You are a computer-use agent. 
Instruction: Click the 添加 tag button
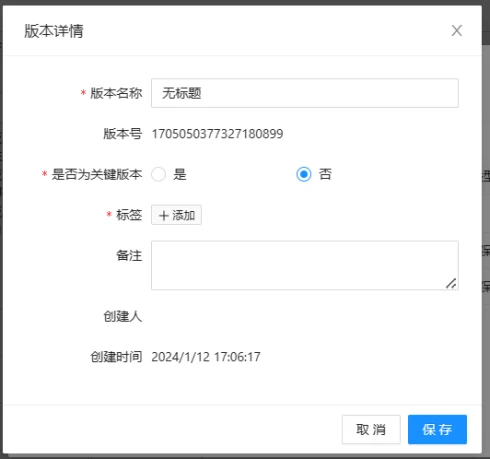pyautogui.click(x=176, y=215)
